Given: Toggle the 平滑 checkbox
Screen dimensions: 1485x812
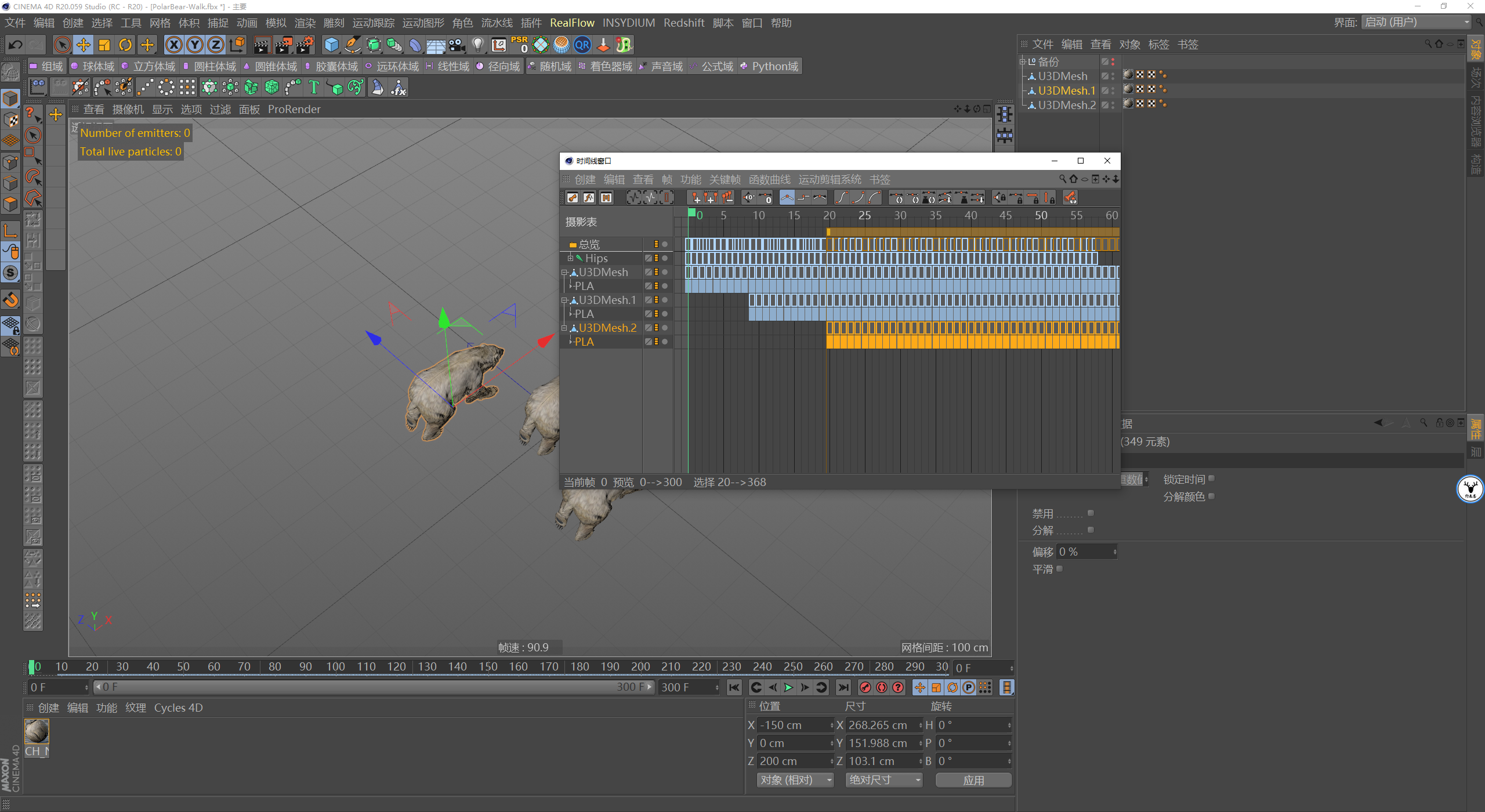Looking at the screenshot, I should (x=1060, y=569).
